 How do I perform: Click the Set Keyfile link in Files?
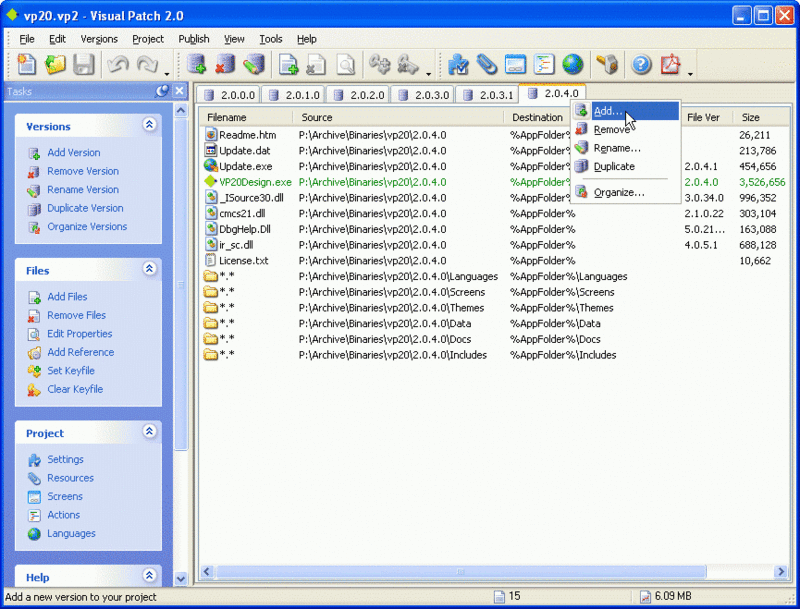click(71, 371)
